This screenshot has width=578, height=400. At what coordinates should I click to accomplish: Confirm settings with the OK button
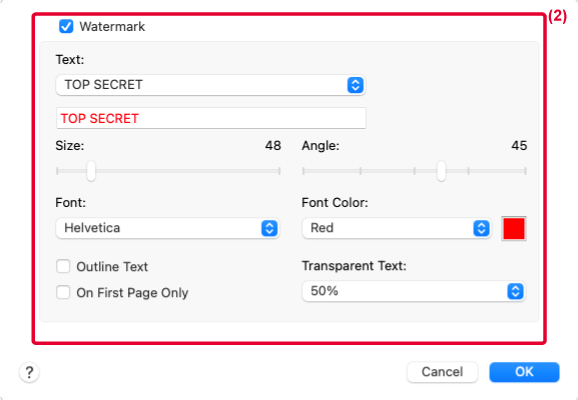pos(524,372)
